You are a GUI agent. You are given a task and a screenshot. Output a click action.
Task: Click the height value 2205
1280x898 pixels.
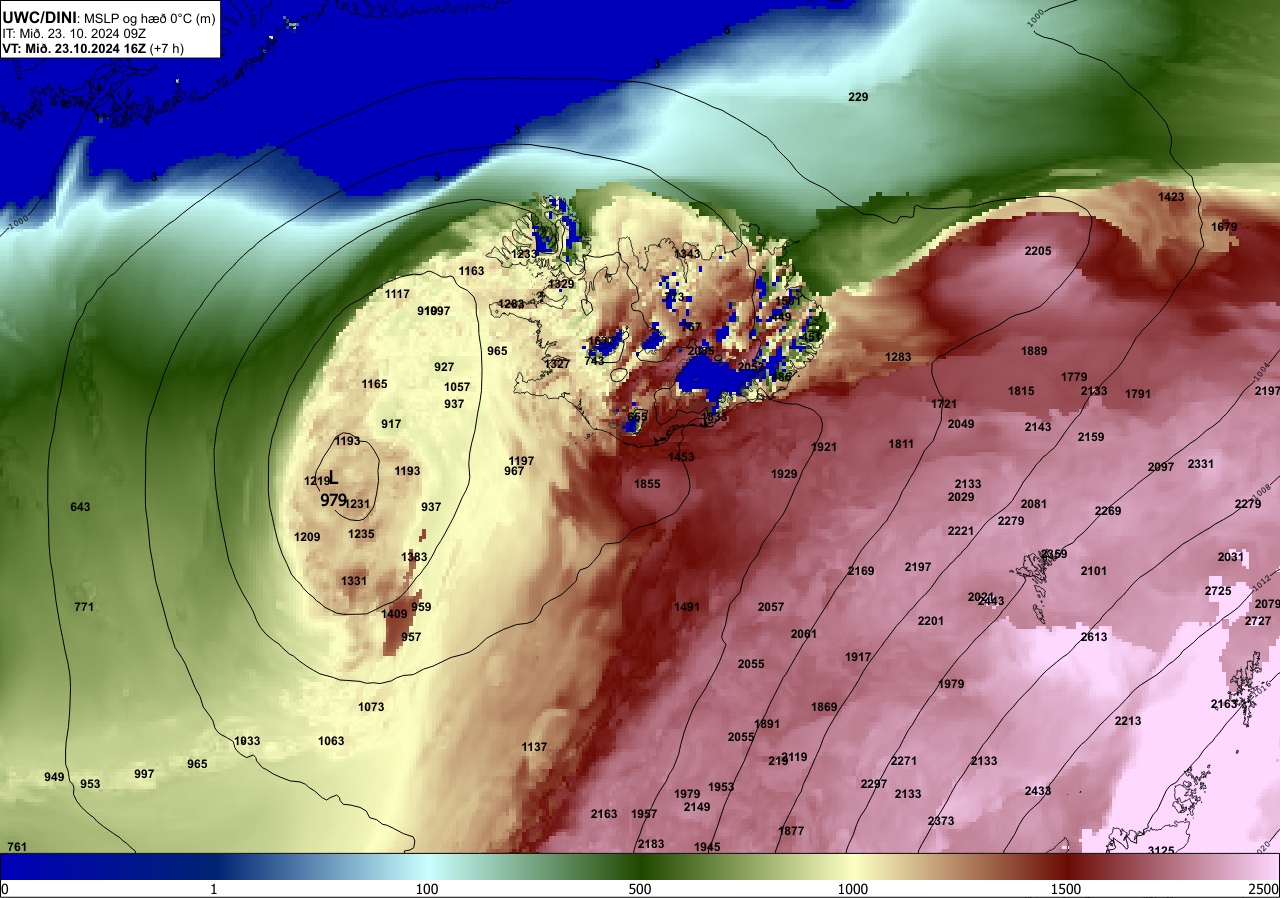[x=1038, y=251]
